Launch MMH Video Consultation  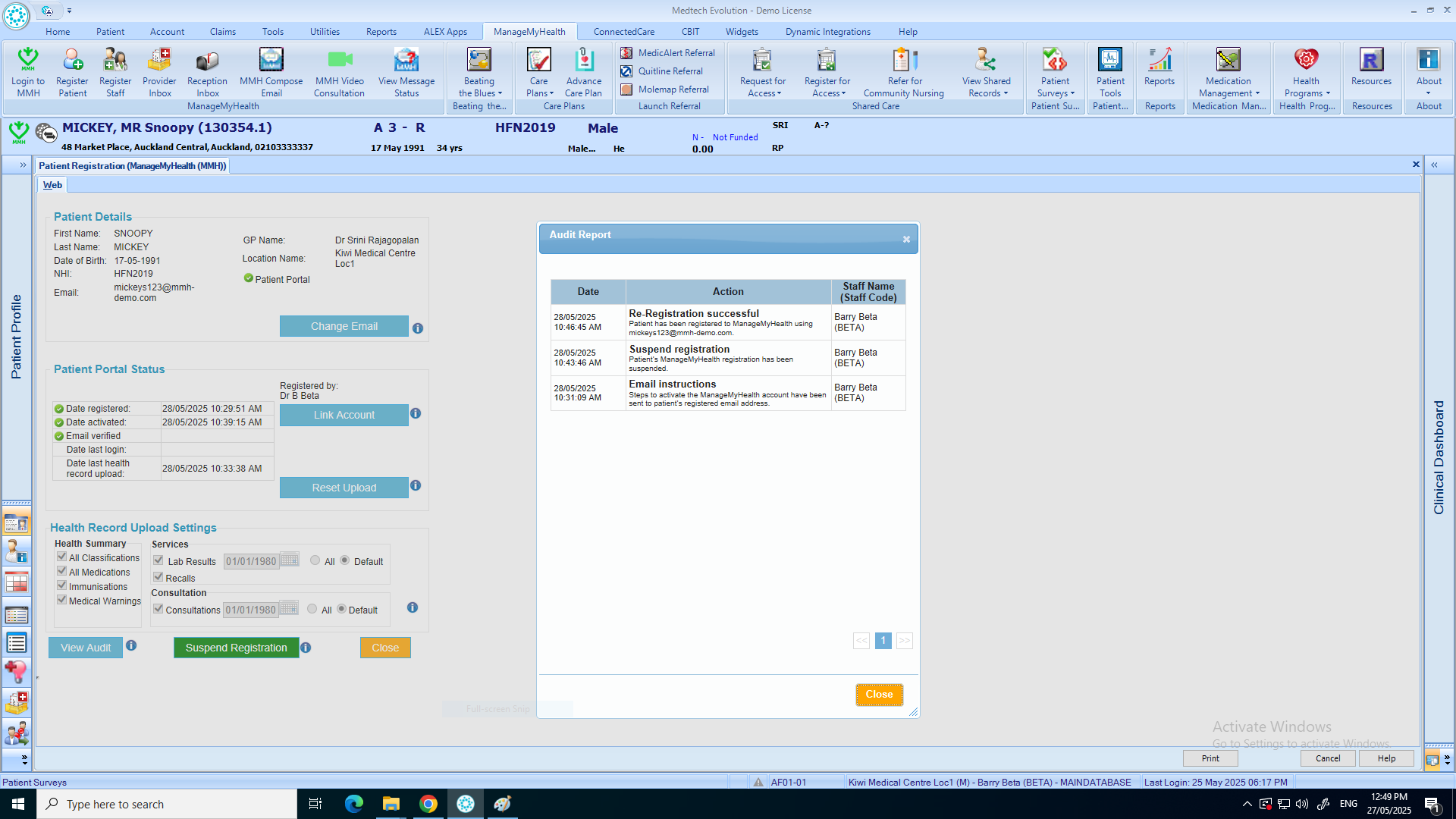[x=339, y=61]
